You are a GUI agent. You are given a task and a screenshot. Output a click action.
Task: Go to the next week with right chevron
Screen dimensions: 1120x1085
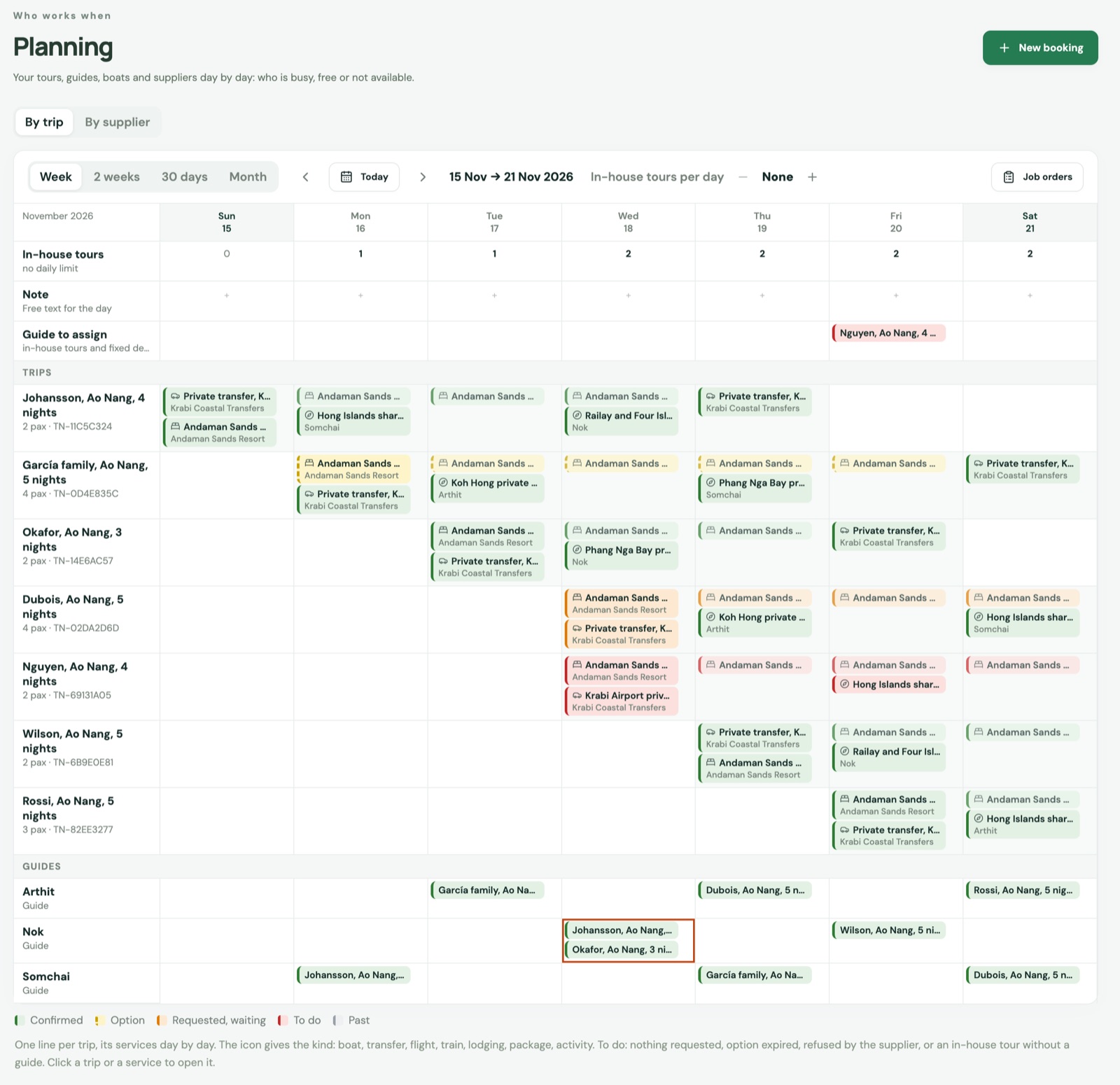tap(422, 177)
